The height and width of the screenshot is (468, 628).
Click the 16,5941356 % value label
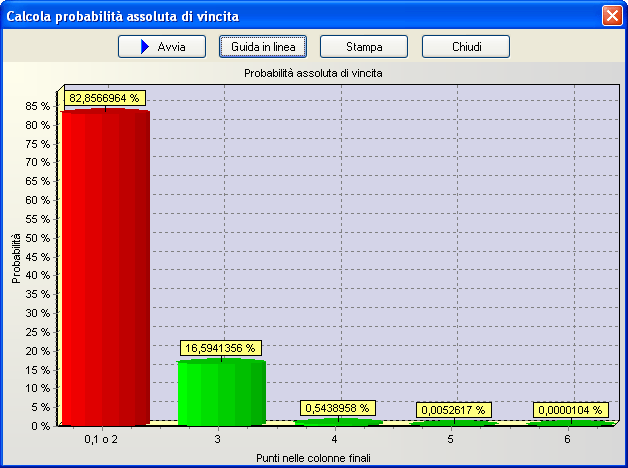pyautogui.click(x=221, y=348)
